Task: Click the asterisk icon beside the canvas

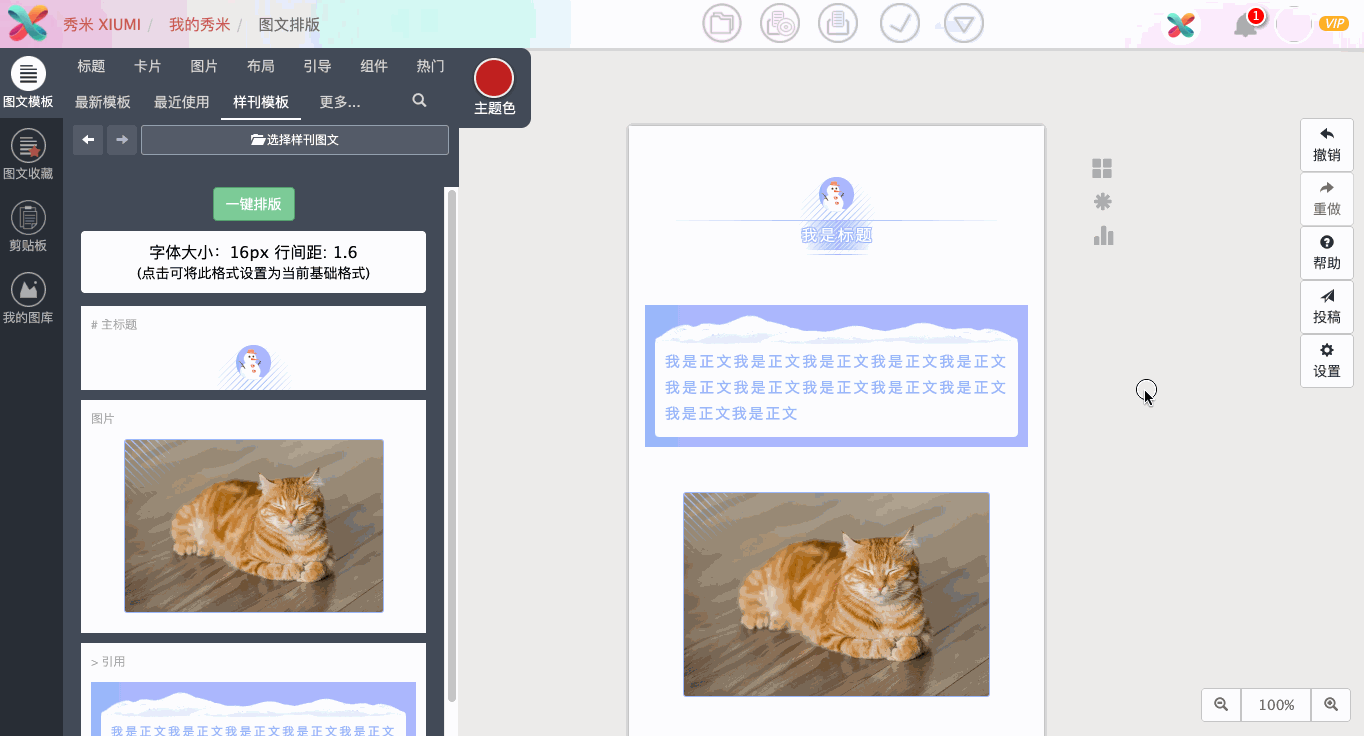Action: click(x=1102, y=202)
